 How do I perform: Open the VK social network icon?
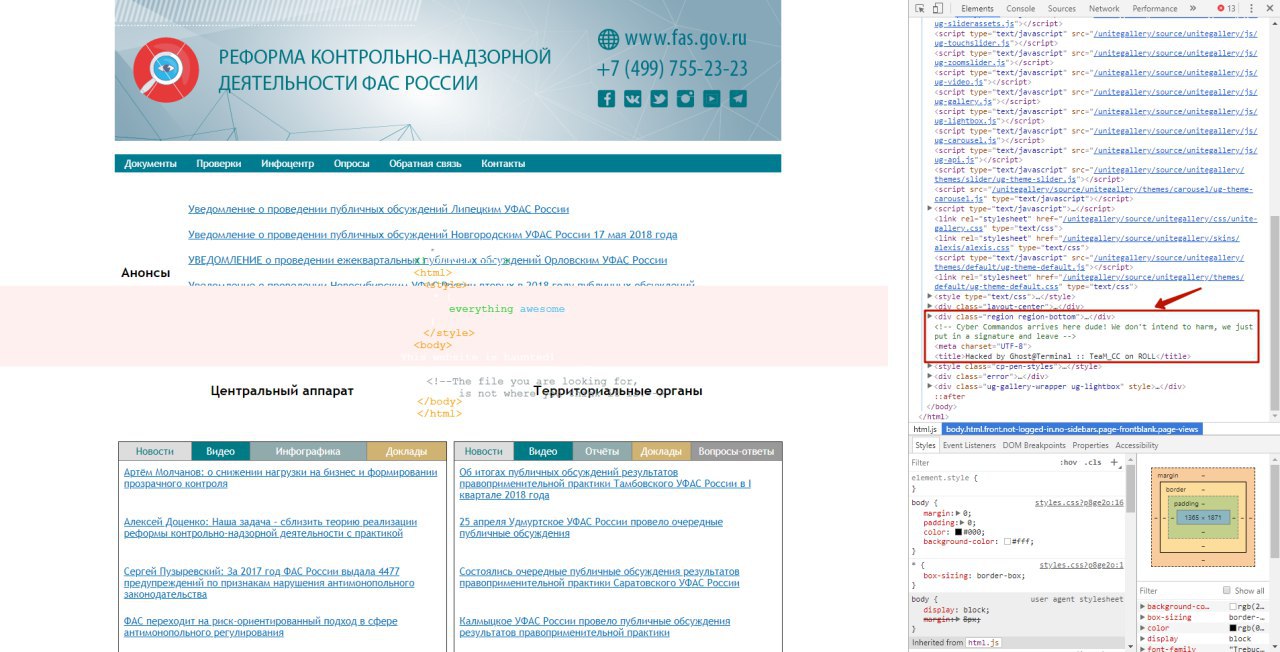pos(633,98)
